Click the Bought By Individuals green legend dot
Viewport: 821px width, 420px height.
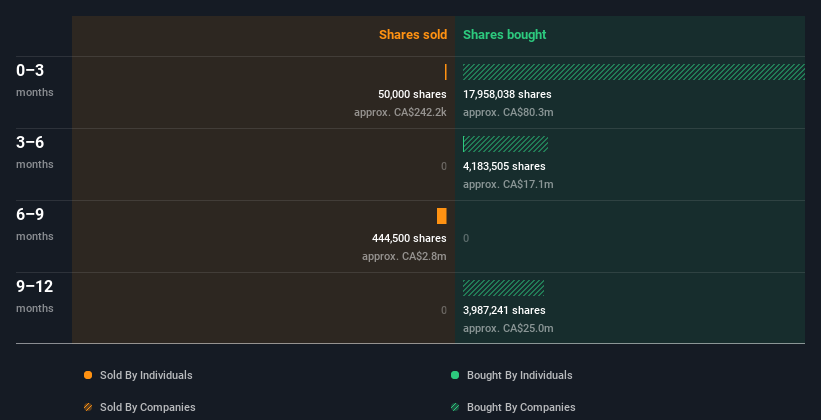pyautogui.click(x=455, y=375)
